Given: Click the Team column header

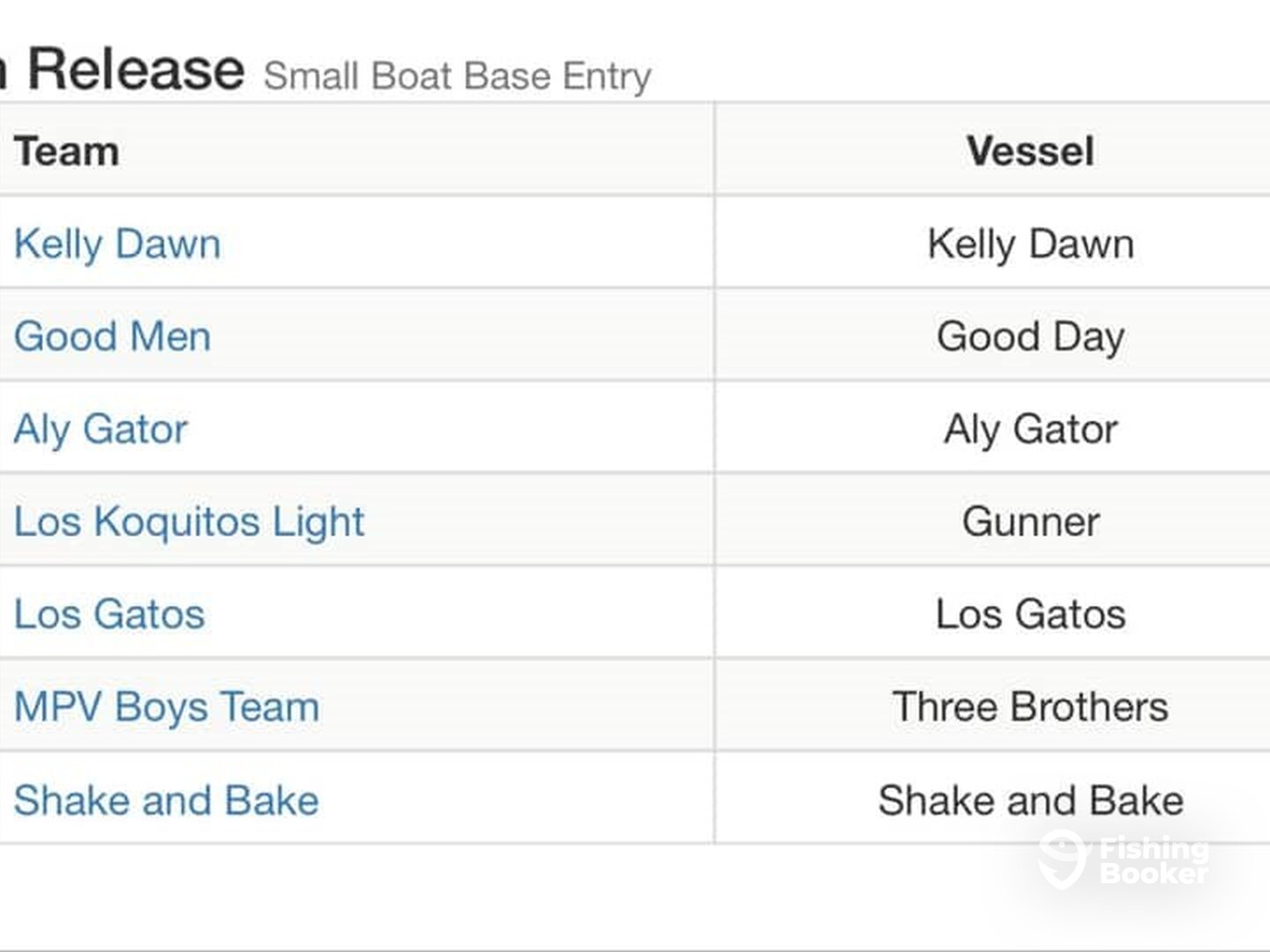Looking at the screenshot, I should click(x=66, y=151).
